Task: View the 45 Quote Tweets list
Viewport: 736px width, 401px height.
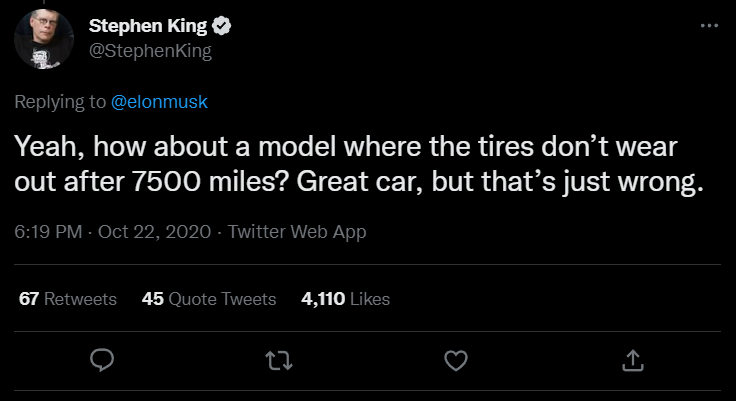Action: click(209, 298)
